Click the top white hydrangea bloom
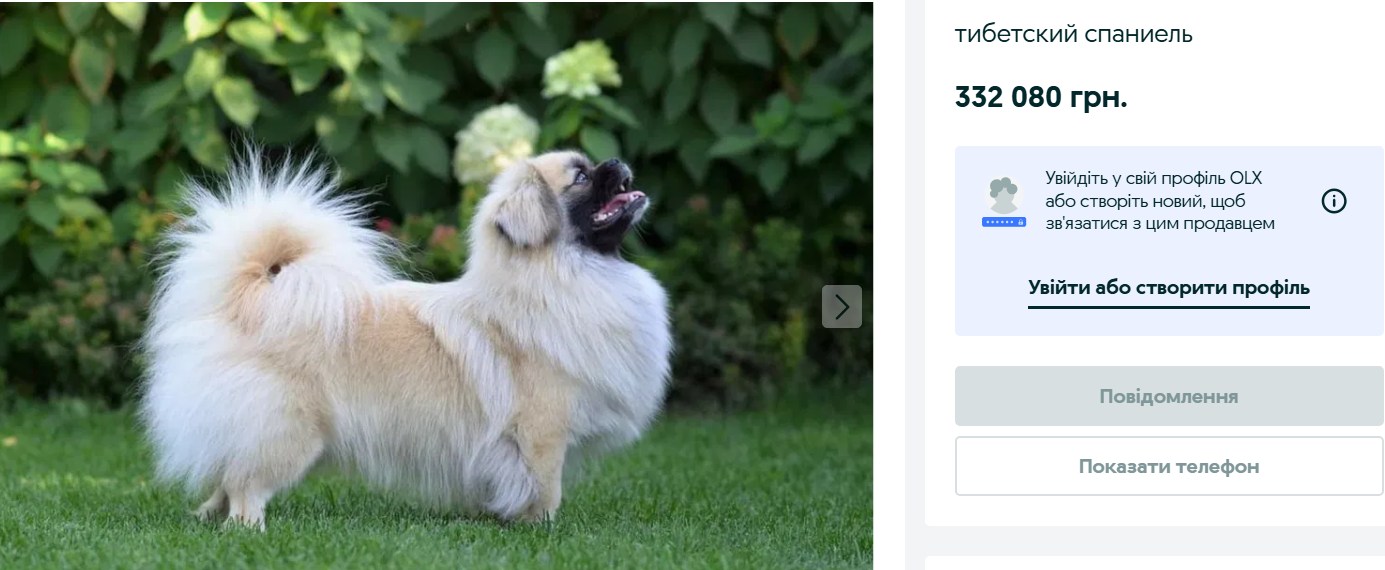Viewport: 1385px width, 570px height. pos(581,68)
